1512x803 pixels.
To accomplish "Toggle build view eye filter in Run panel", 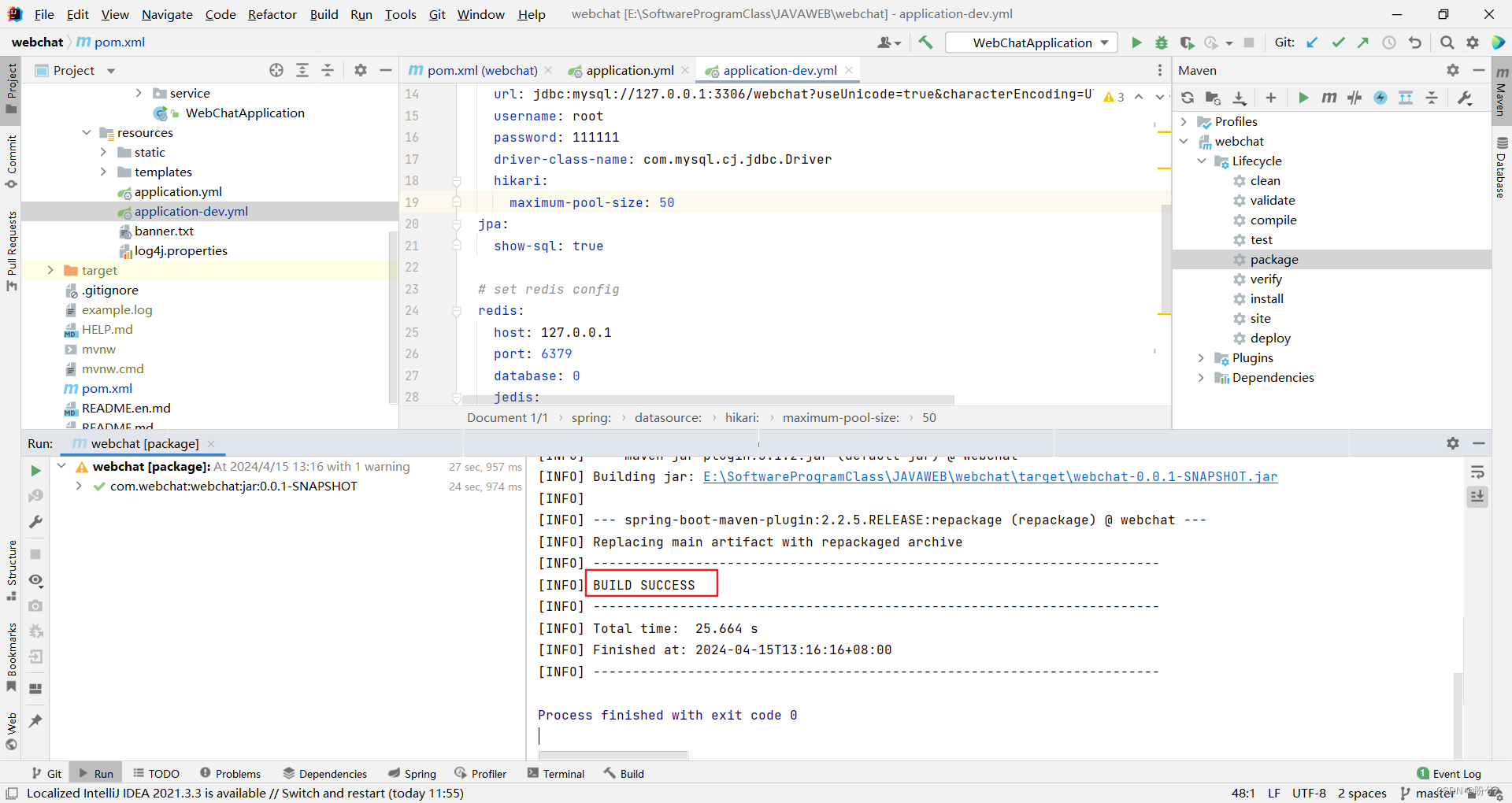I will point(35,580).
